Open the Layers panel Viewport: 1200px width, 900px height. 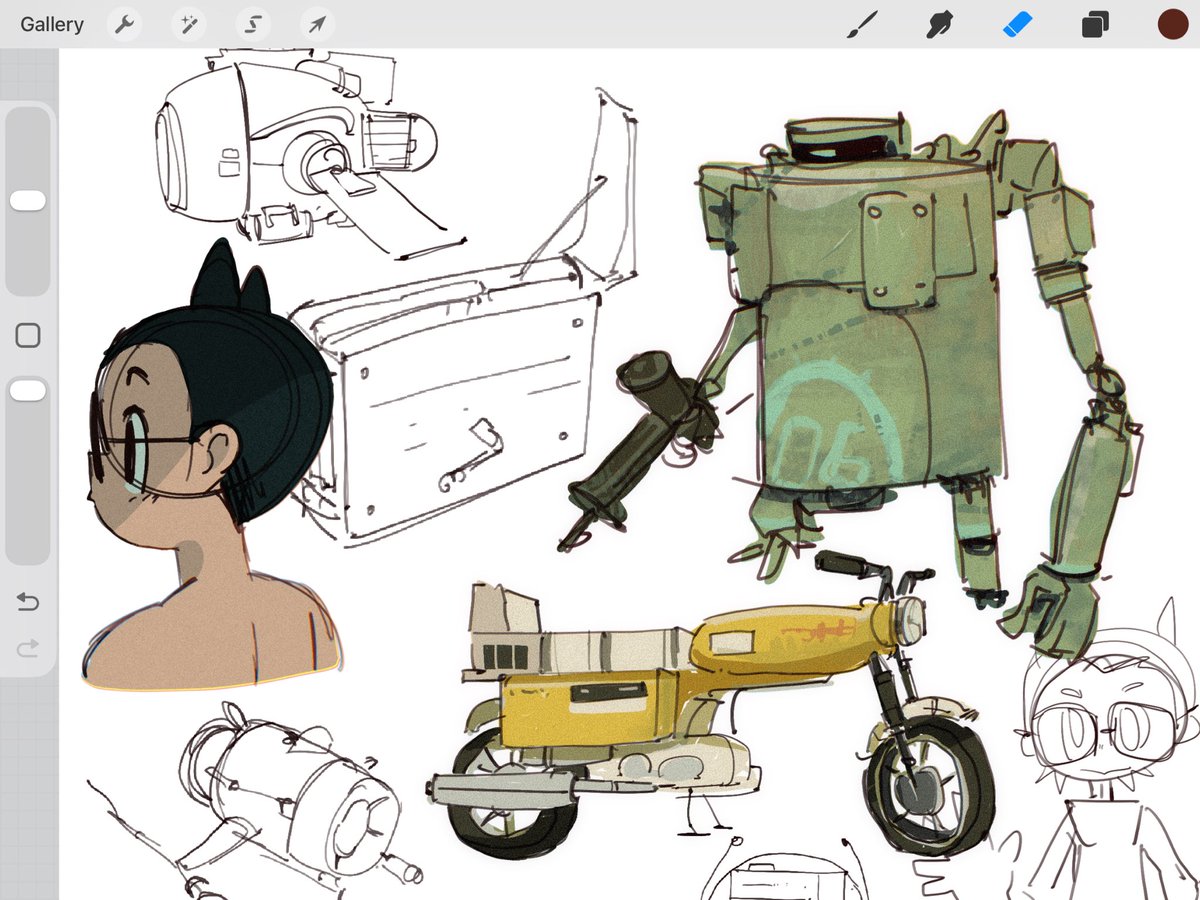(x=1095, y=24)
